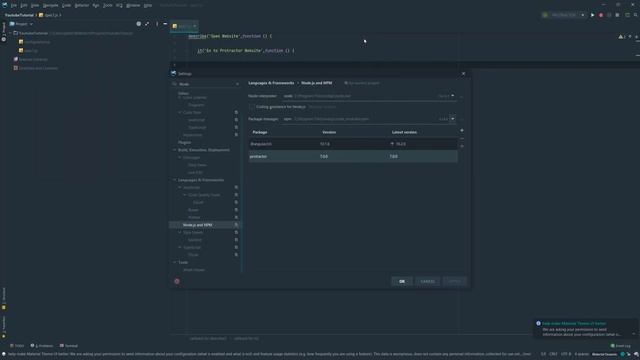Image resolution: width=640 pixels, height=360 pixels.
Task: Select Inspections settings item
Action: [x=192, y=135]
